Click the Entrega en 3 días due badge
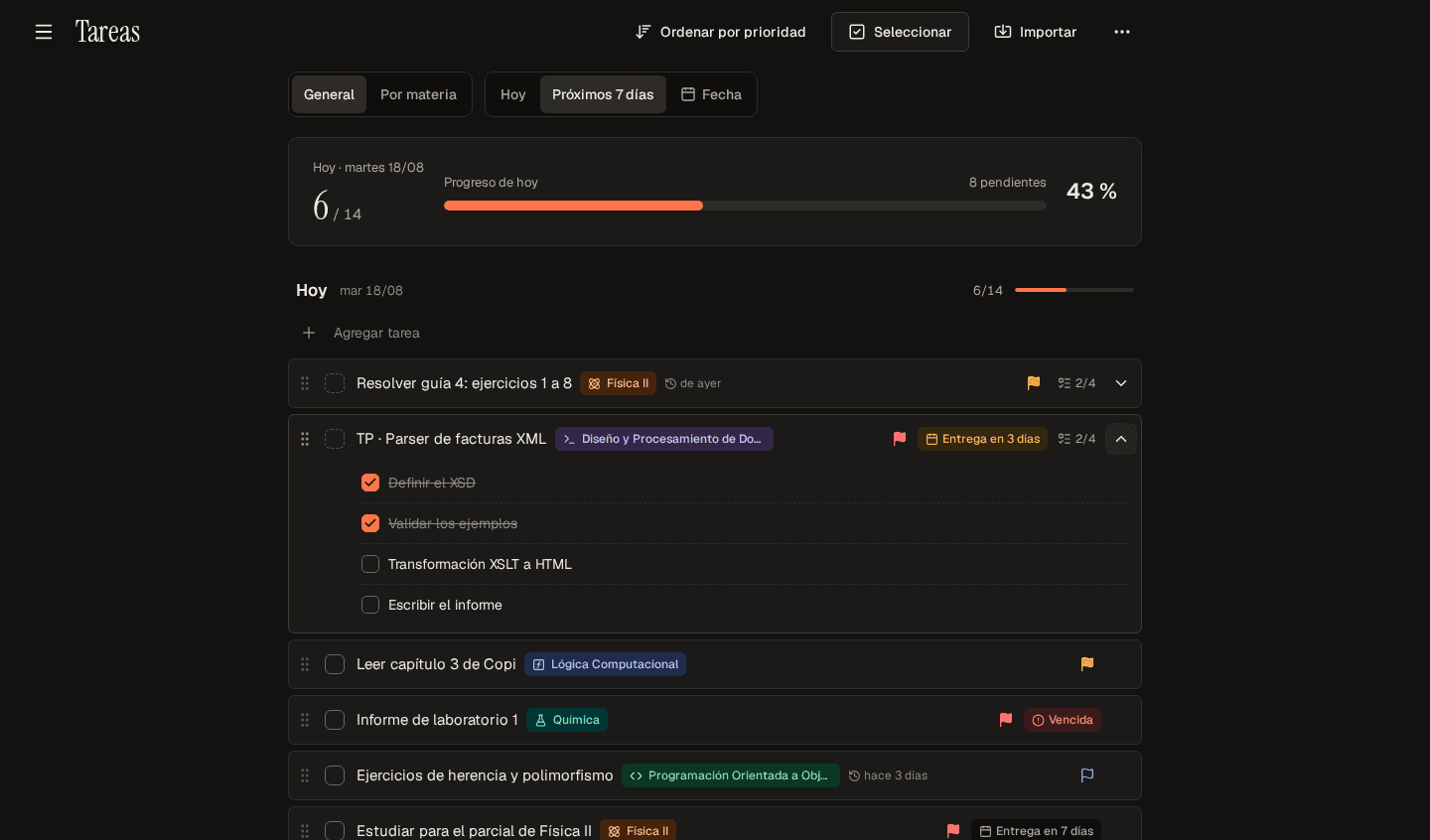 pyautogui.click(x=982, y=439)
